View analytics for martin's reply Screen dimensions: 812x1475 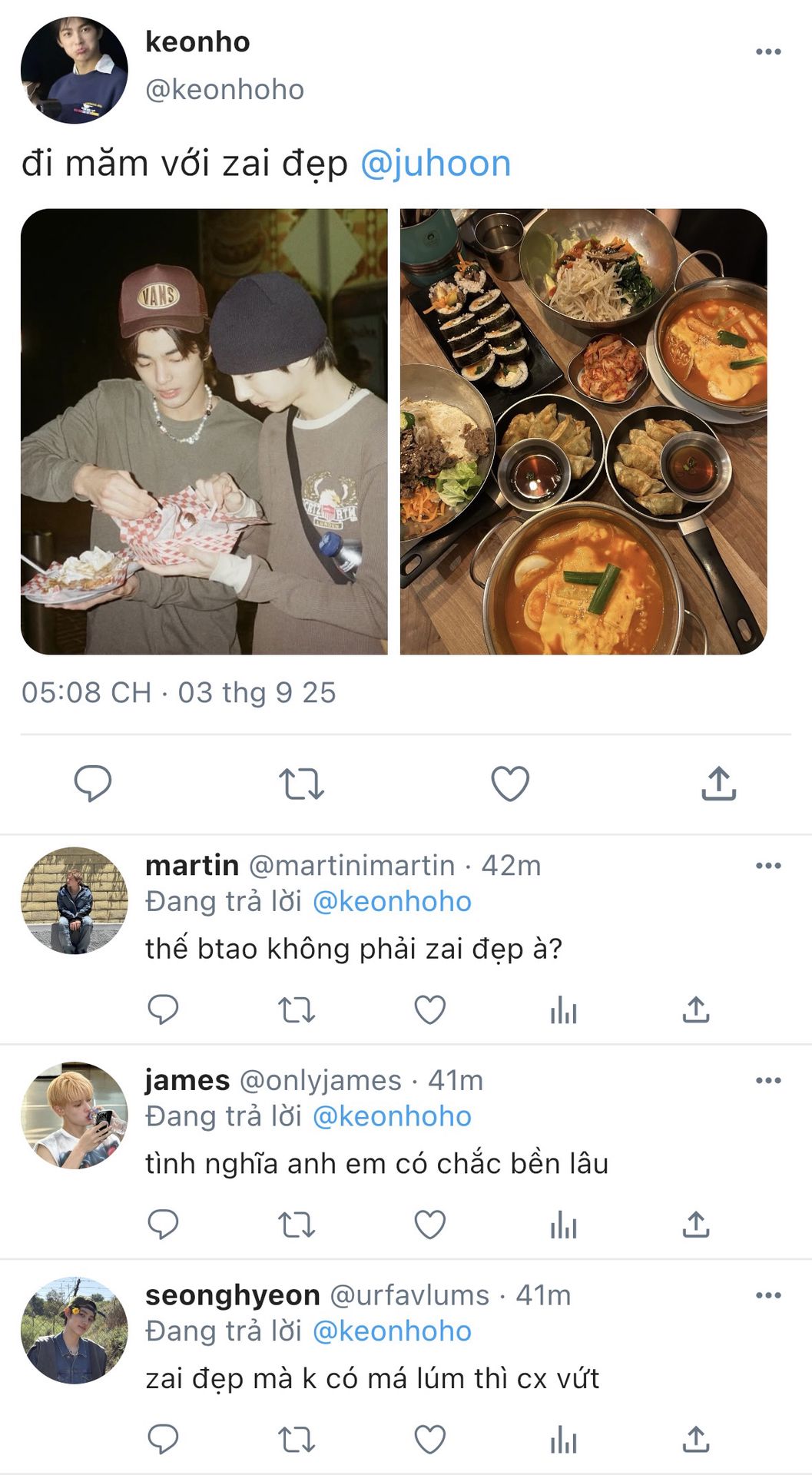tap(563, 1009)
